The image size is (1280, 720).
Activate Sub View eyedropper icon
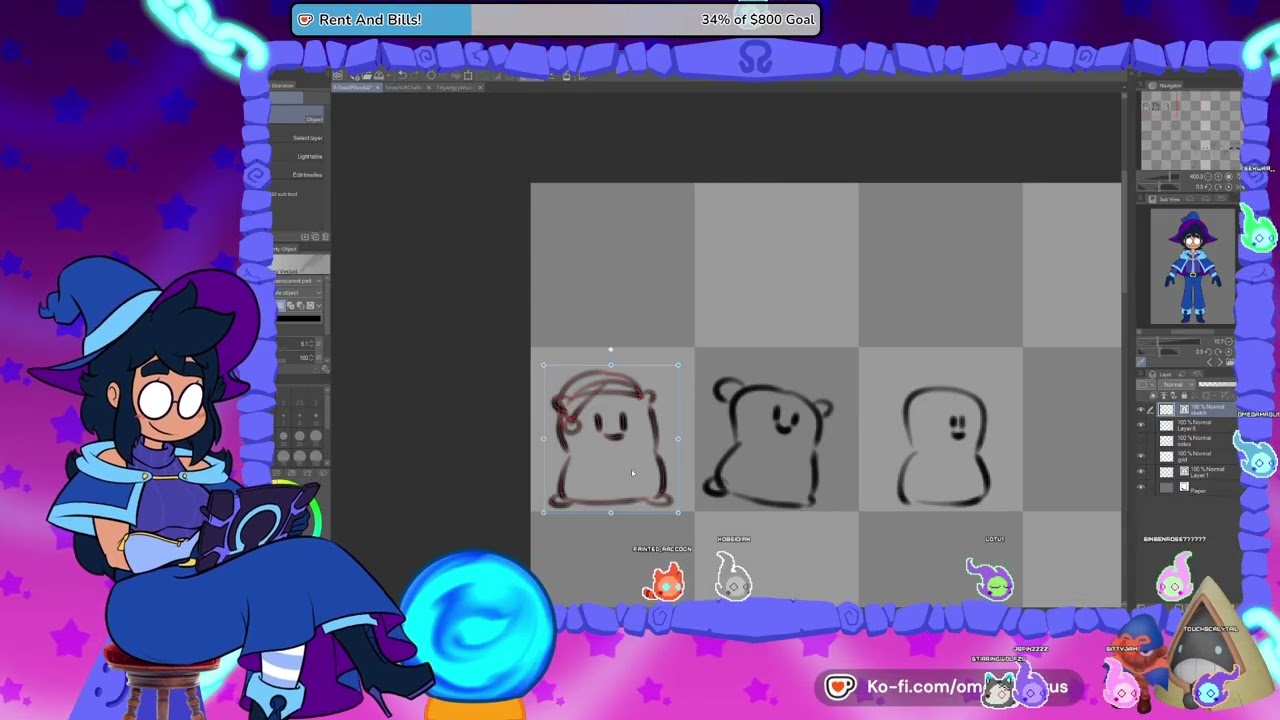(1141, 362)
